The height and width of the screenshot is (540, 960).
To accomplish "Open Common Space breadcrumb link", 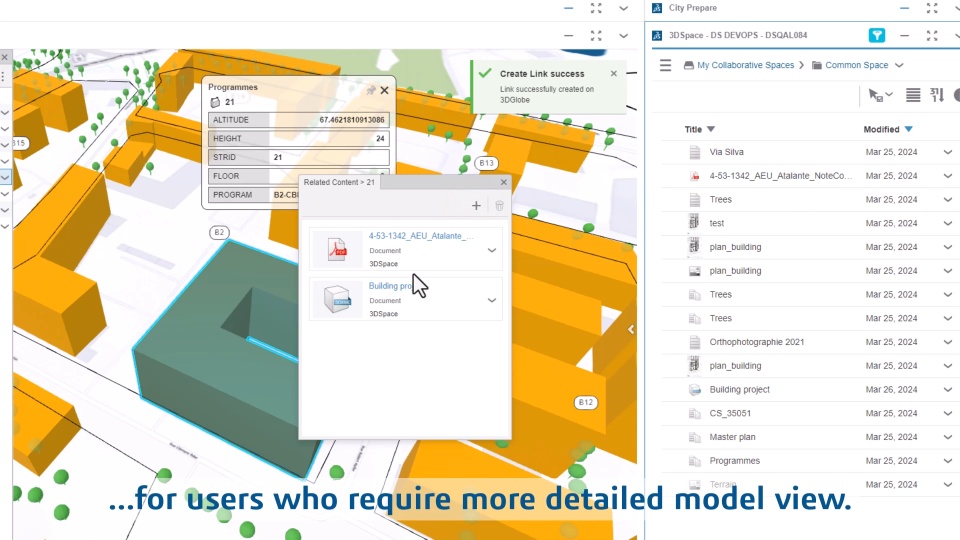I will 857,65.
